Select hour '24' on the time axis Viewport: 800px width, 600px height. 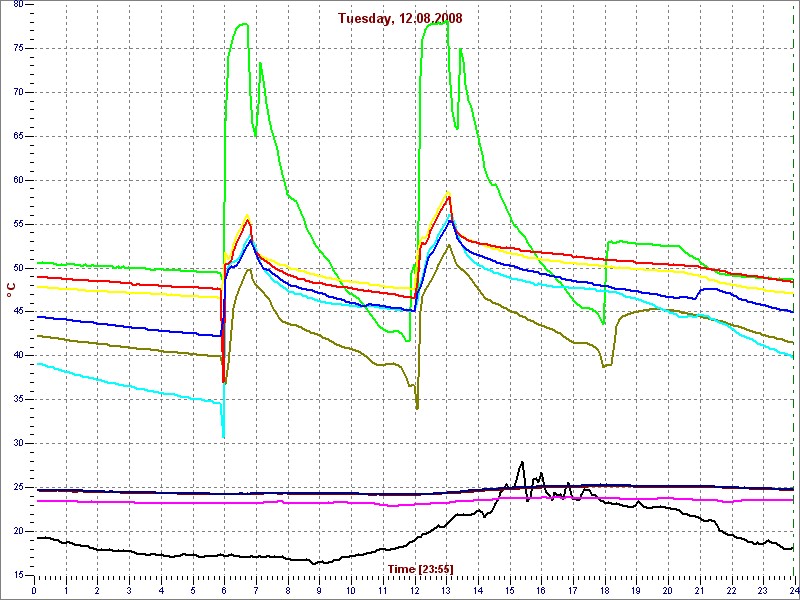point(794,590)
